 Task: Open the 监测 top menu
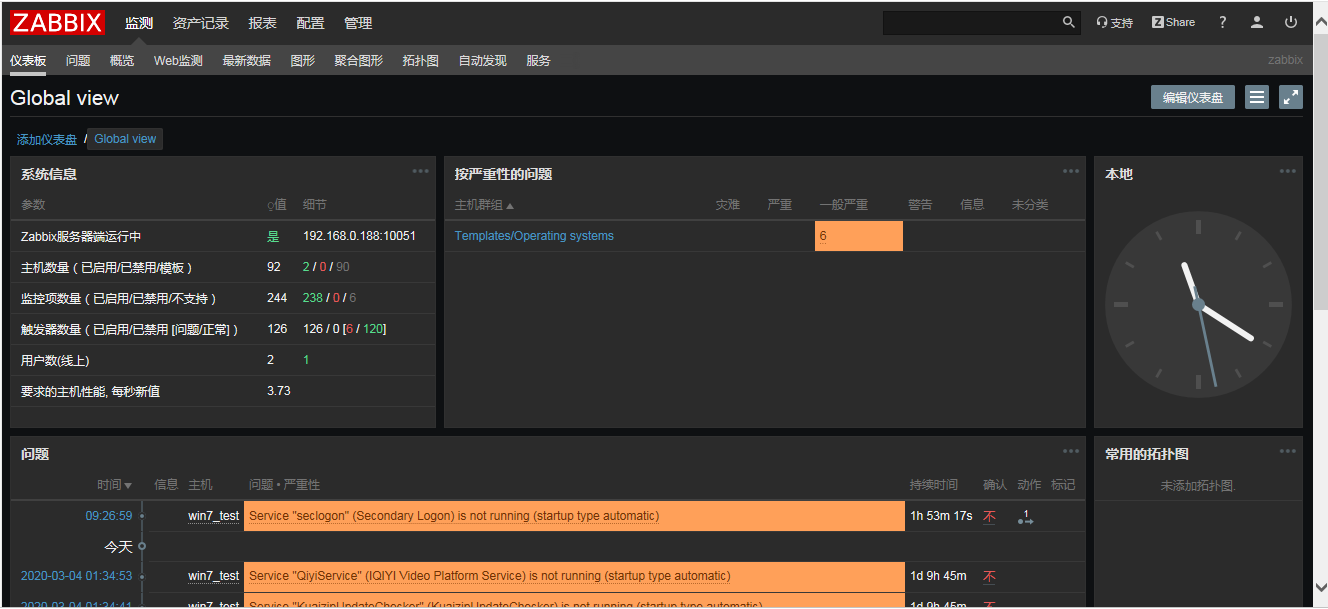click(x=139, y=23)
